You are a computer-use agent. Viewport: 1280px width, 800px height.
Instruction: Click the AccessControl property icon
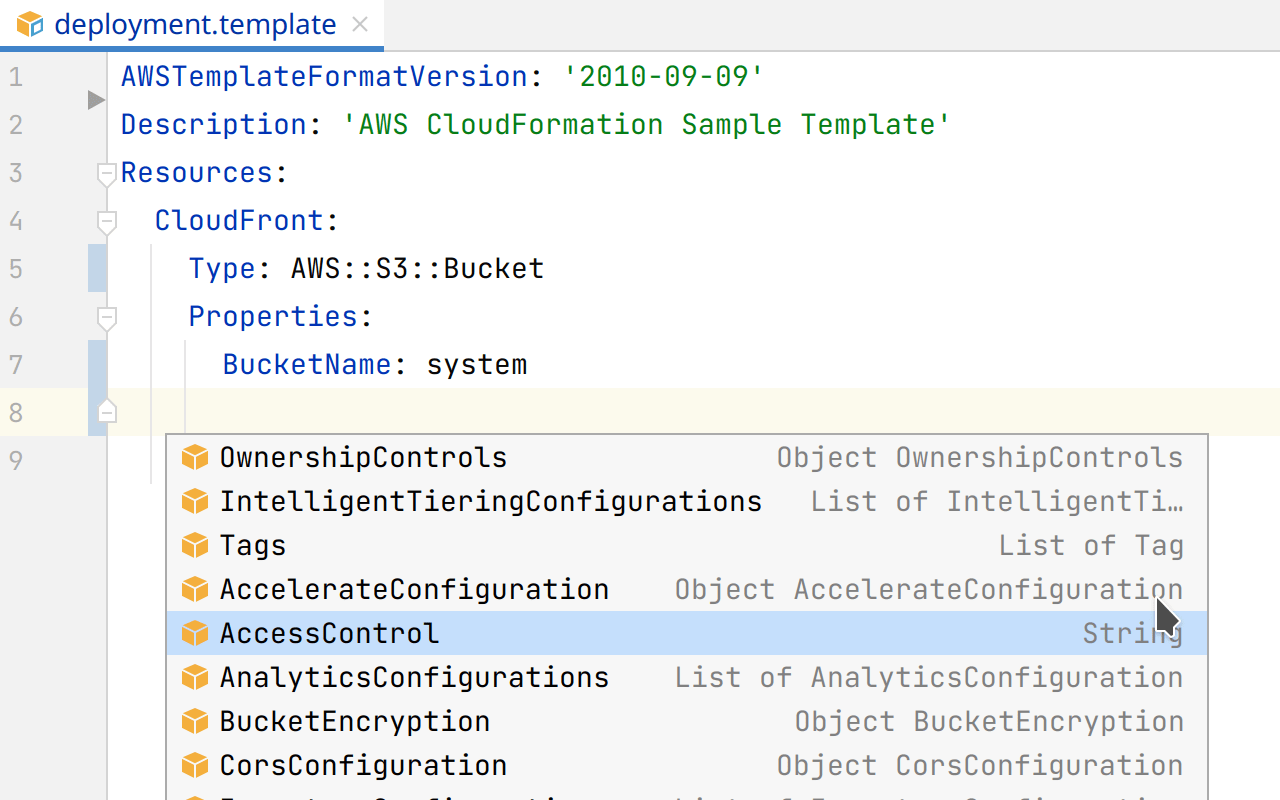coord(194,634)
